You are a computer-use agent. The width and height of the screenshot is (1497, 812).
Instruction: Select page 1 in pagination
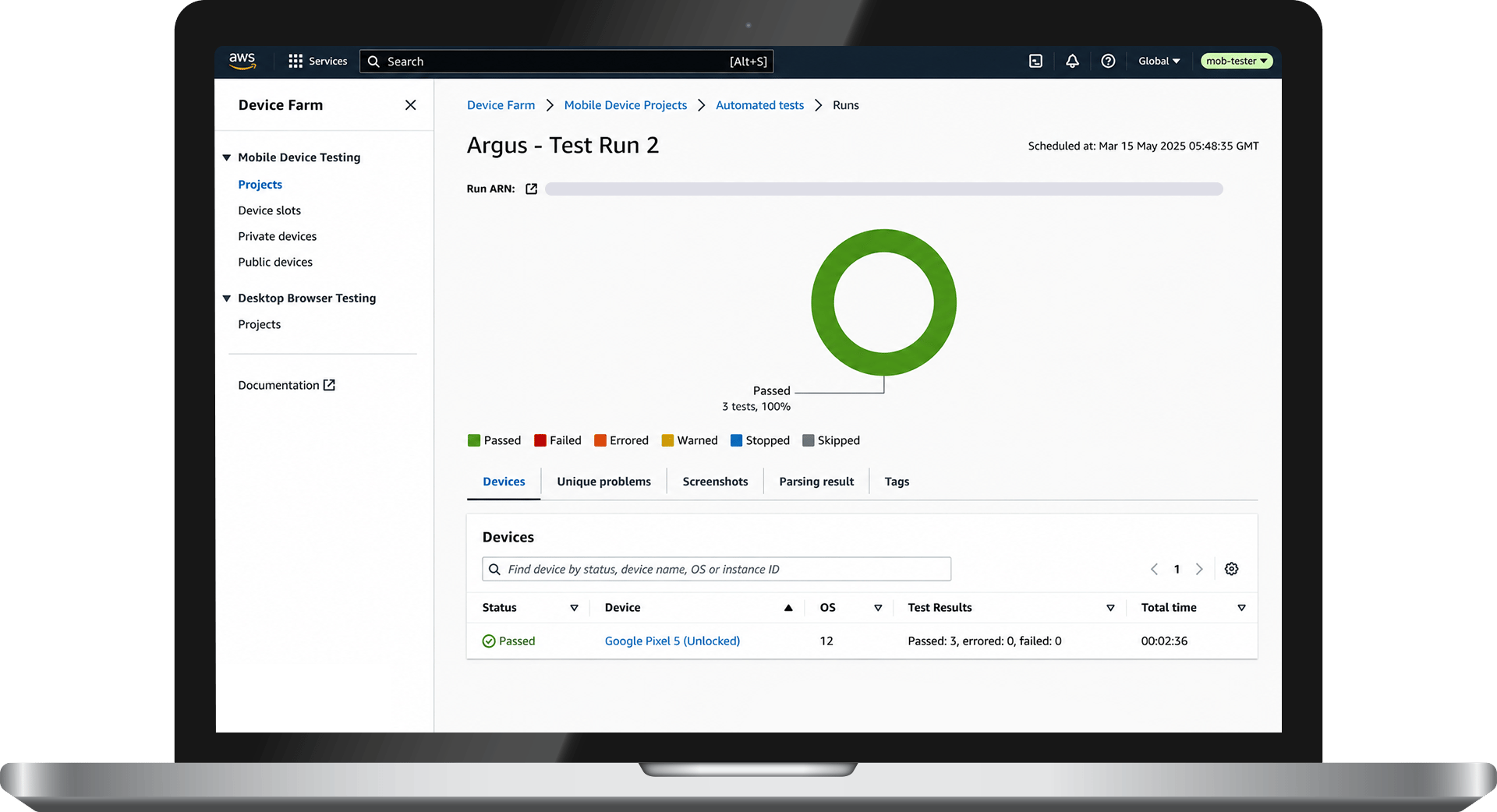1177,569
